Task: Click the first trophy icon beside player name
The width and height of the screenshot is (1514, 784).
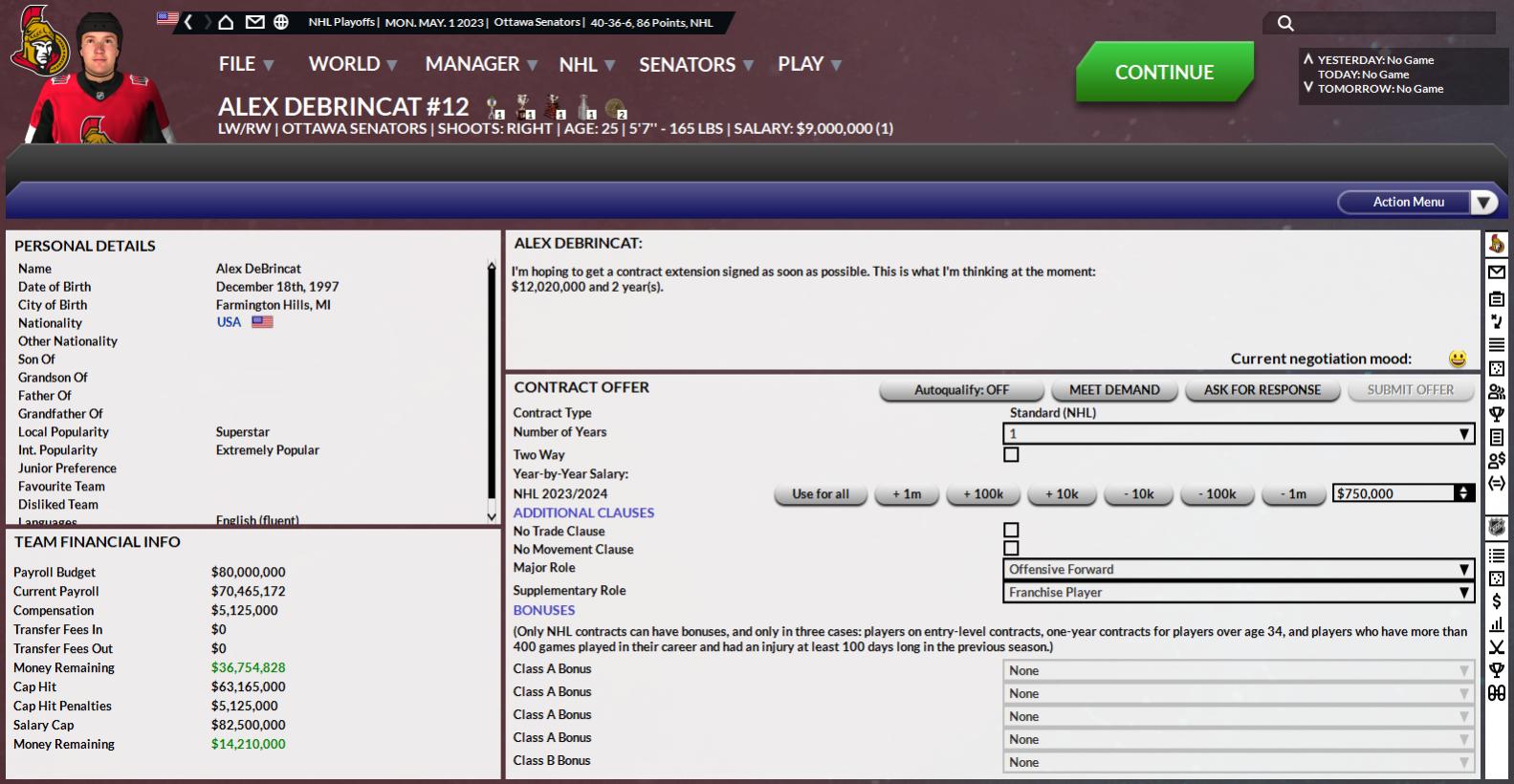Action: point(494,107)
